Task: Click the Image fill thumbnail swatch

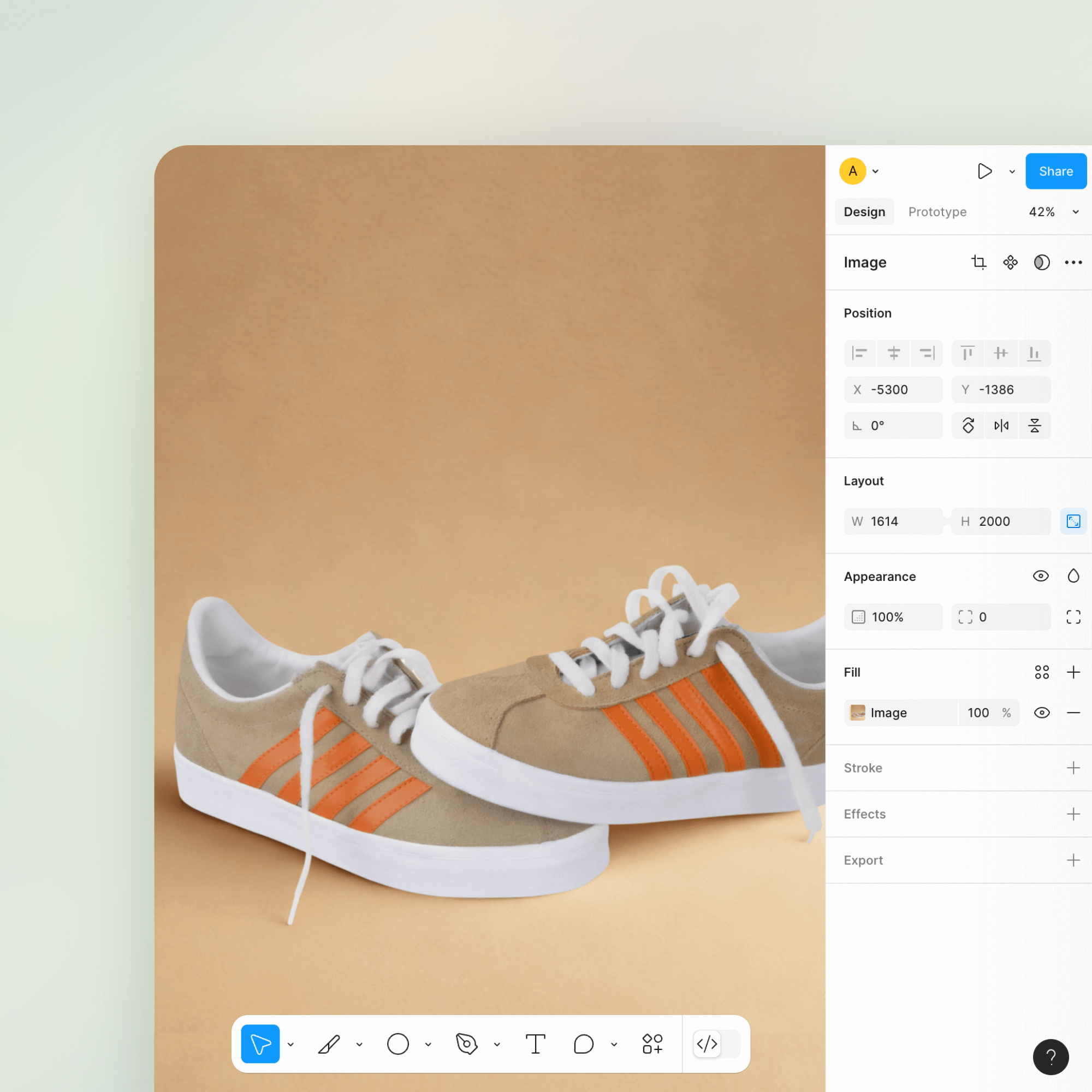Action: pos(857,713)
